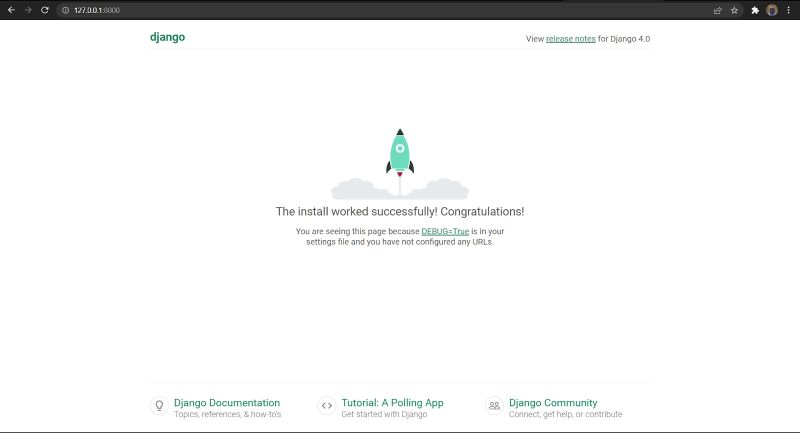Share this page using the share icon
Screen dimensions: 800x433
pos(717,10)
